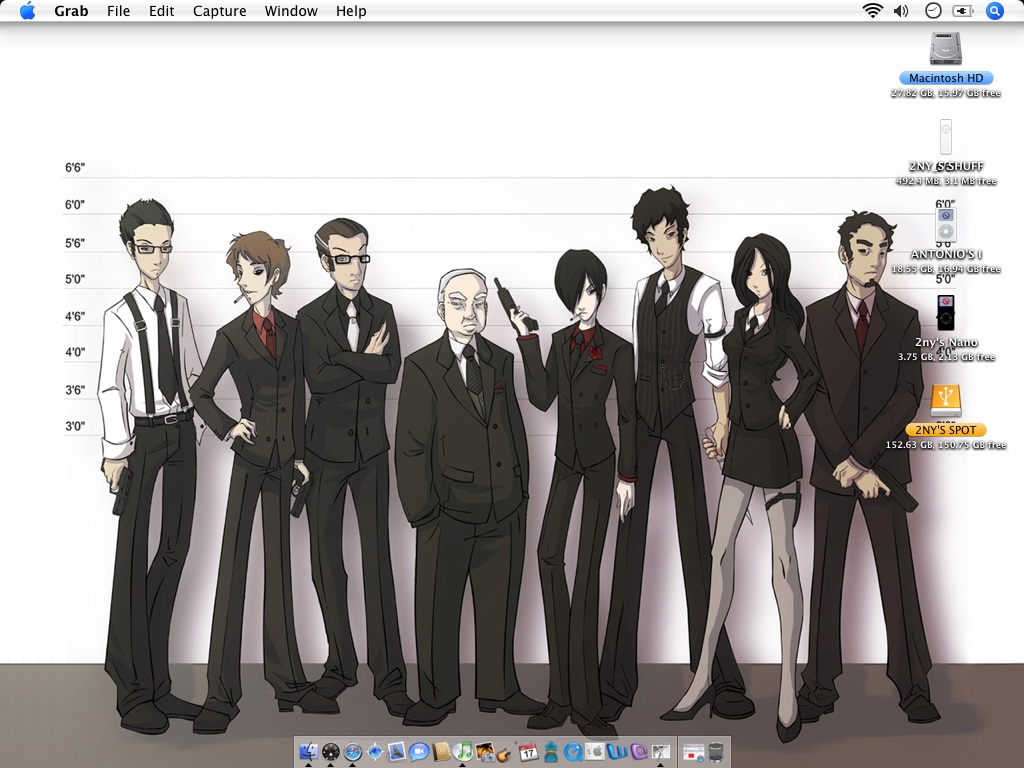Image resolution: width=1024 pixels, height=768 pixels.
Task: Click the "2NY'S SPOT" drive label
Action: (x=946, y=430)
